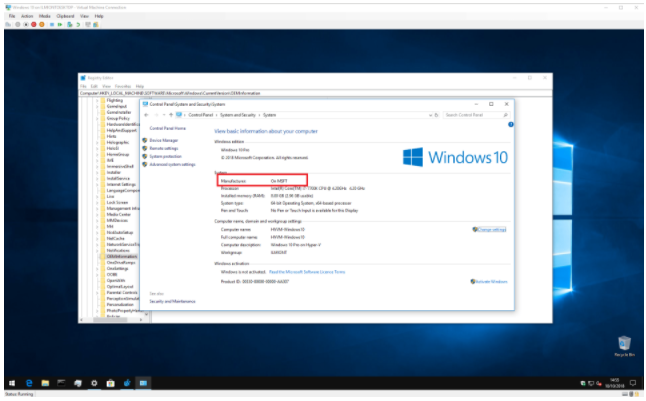The width and height of the screenshot is (646, 401).
Task: Select the OOBE registry key
Action: click(x=112, y=274)
